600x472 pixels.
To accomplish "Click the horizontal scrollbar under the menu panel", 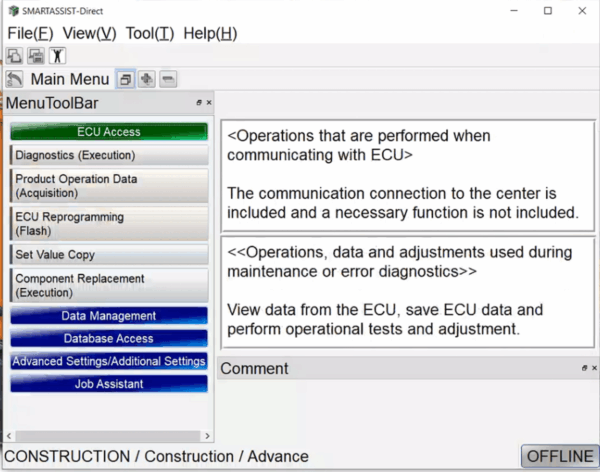I will pos(107,437).
